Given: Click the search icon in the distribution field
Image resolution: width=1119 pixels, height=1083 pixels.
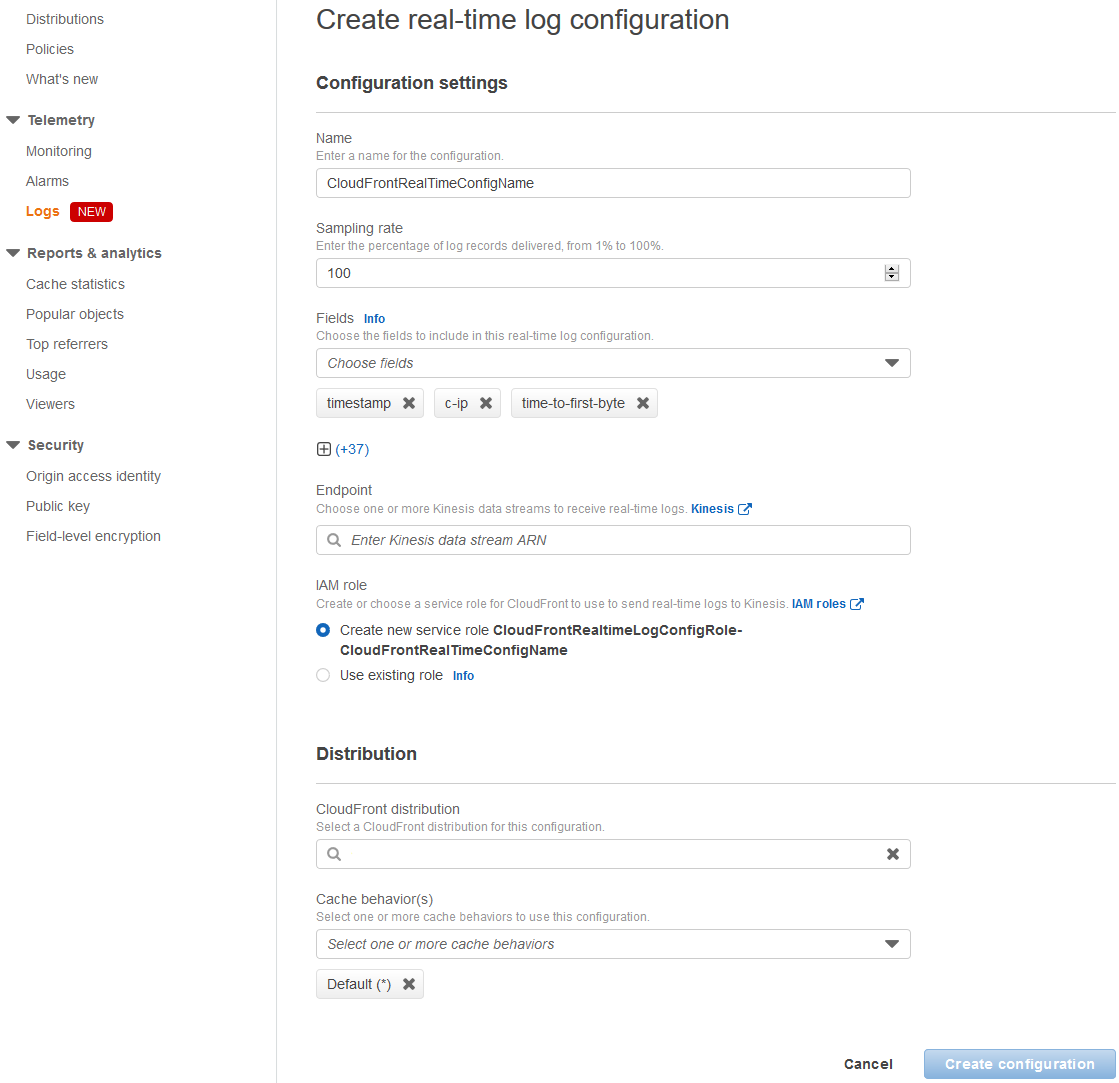Looking at the screenshot, I should point(334,854).
